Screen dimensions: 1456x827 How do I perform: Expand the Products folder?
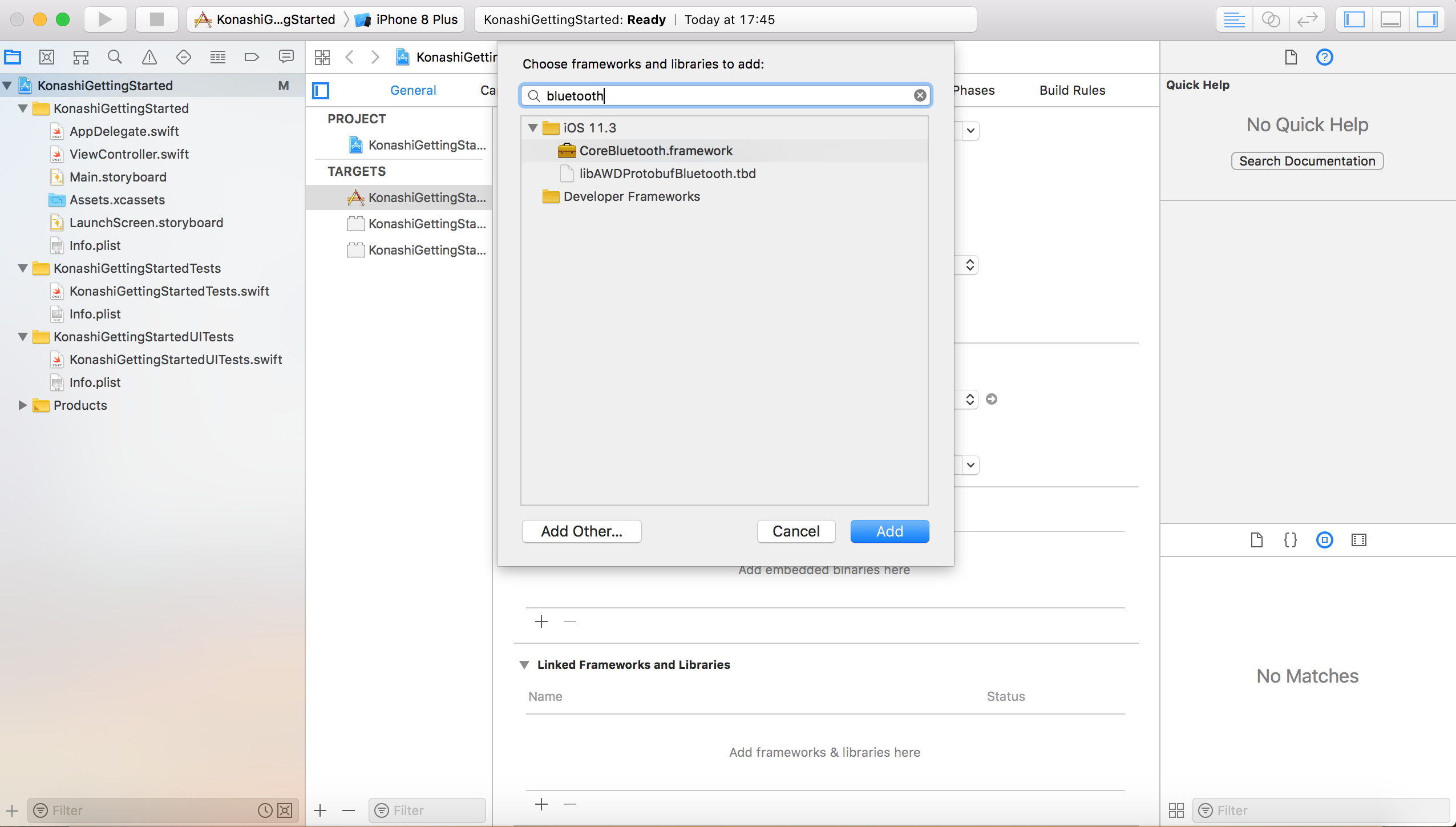click(22, 405)
